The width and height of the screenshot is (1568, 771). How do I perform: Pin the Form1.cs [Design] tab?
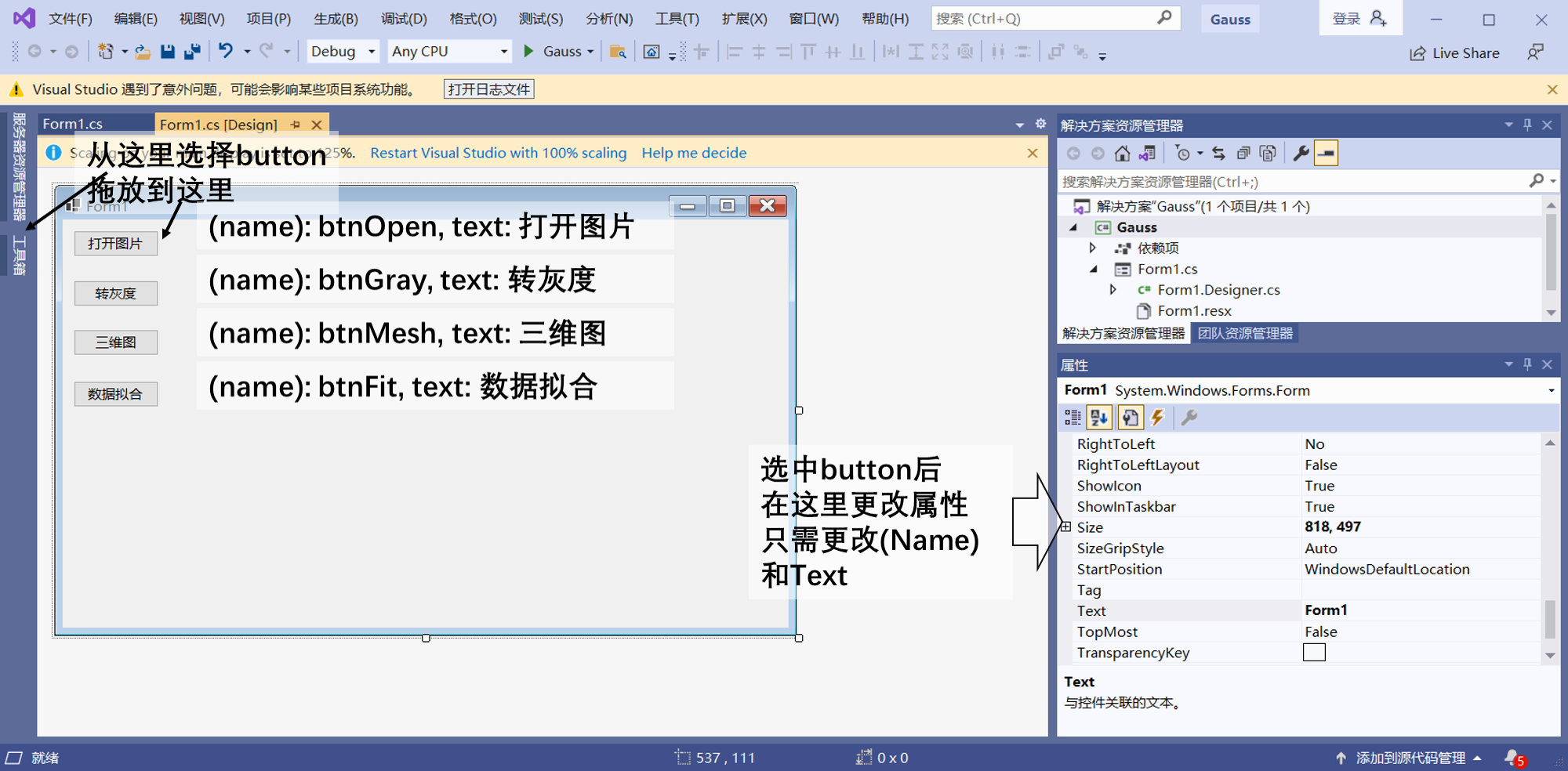tap(296, 125)
